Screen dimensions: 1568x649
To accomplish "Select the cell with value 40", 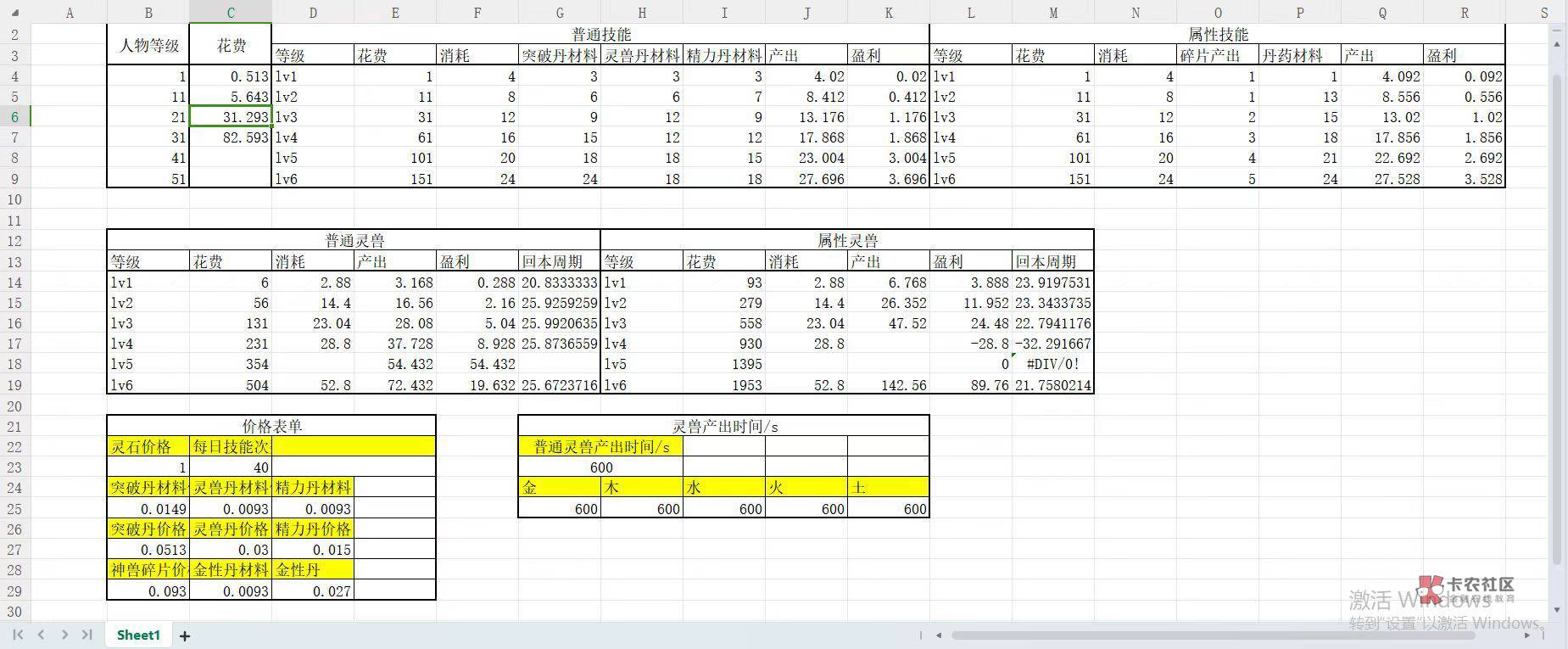I will (x=231, y=467).
